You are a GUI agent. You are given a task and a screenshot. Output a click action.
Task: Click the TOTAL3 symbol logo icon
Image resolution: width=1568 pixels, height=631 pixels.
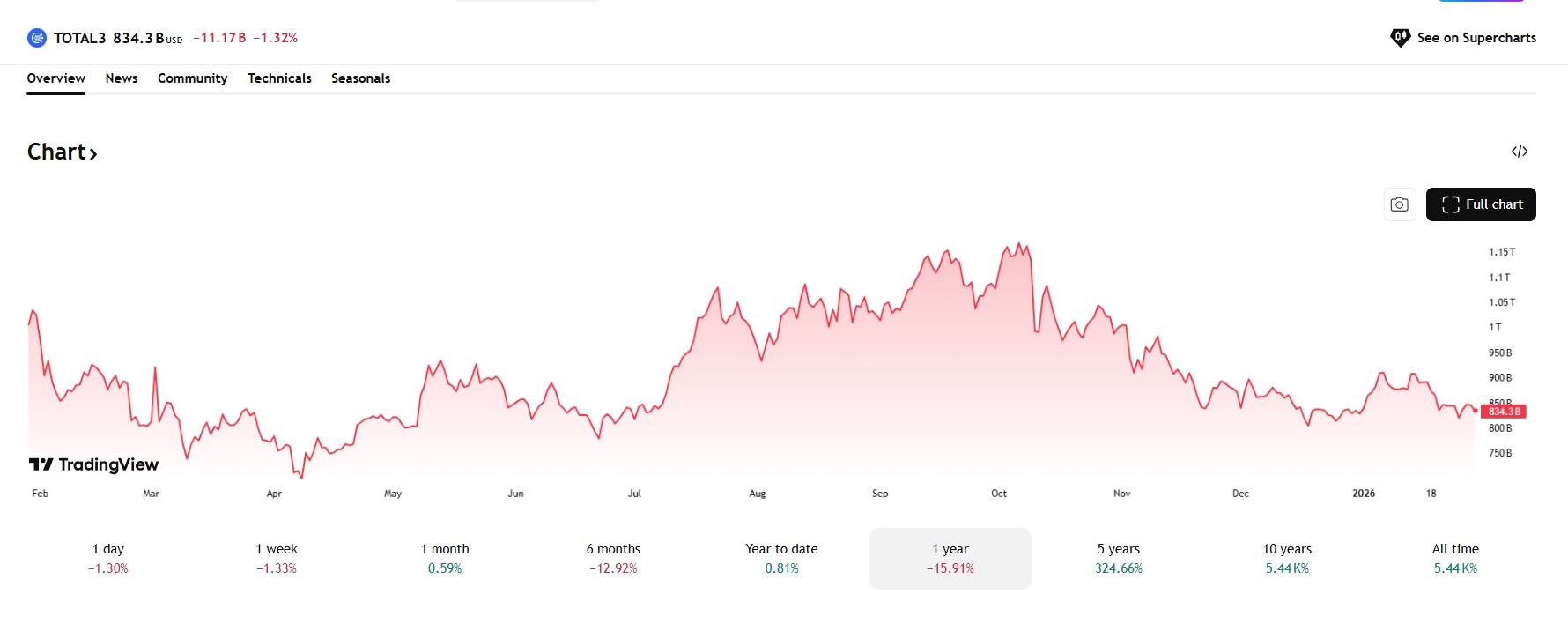tap(37, 38)
